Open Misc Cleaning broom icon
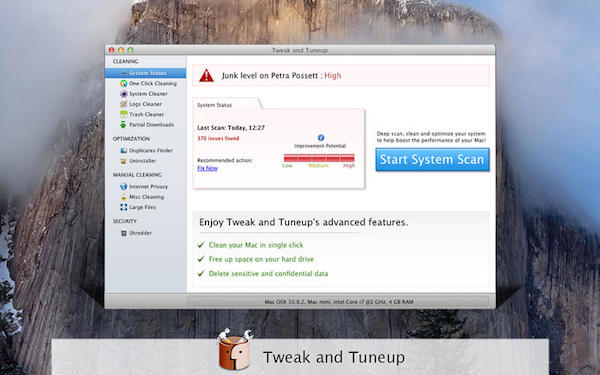The height and width of the screenshot is (375, 600). coord(124,197)
